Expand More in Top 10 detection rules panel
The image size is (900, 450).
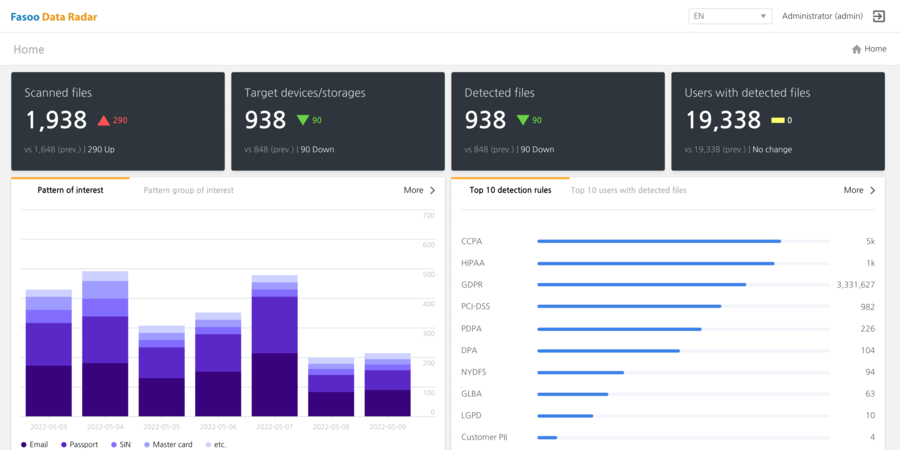coord(860,190)
